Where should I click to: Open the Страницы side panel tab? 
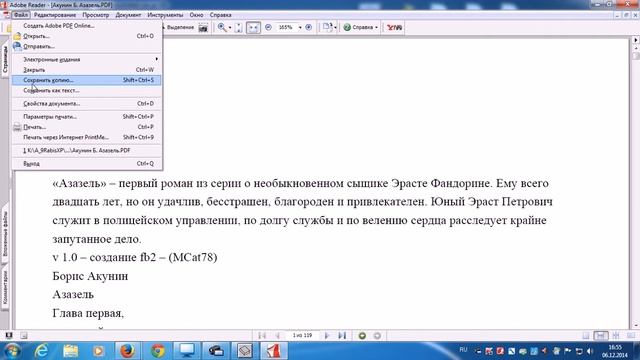[x=5, y=60]
